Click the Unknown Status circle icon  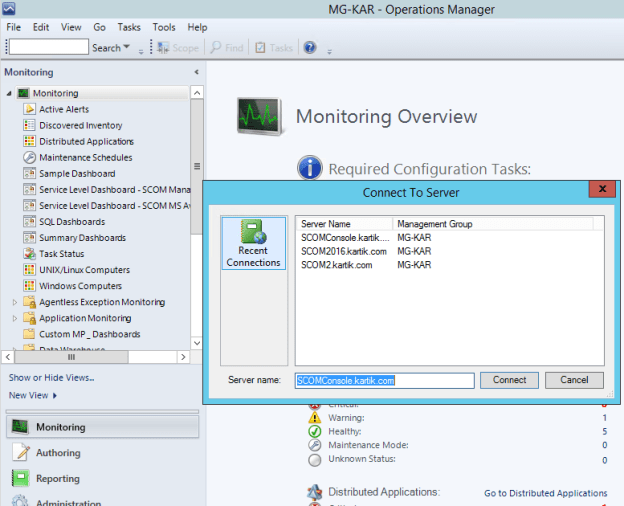click(x=314, y=460)
